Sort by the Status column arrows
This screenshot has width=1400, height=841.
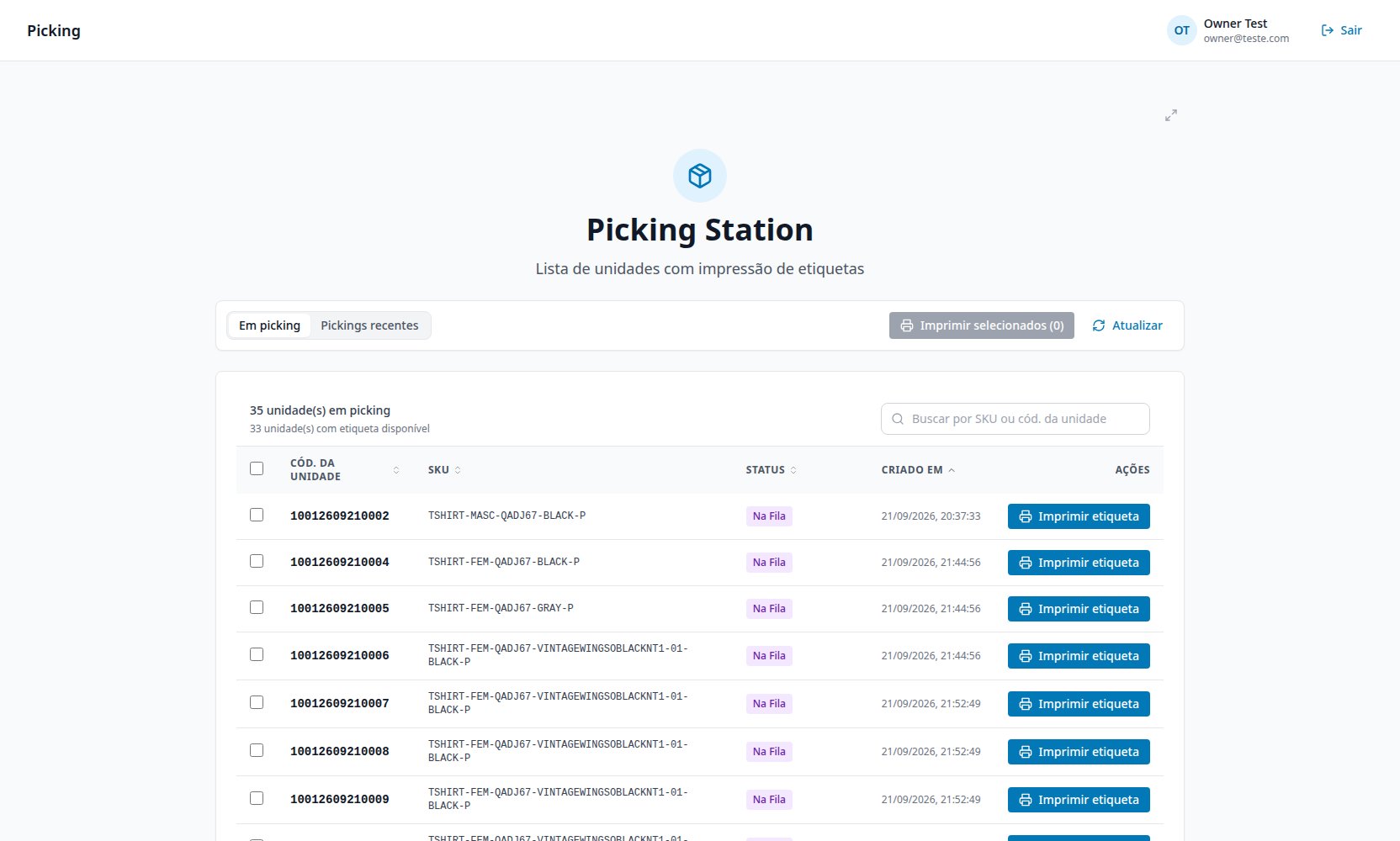coord(793,470)
